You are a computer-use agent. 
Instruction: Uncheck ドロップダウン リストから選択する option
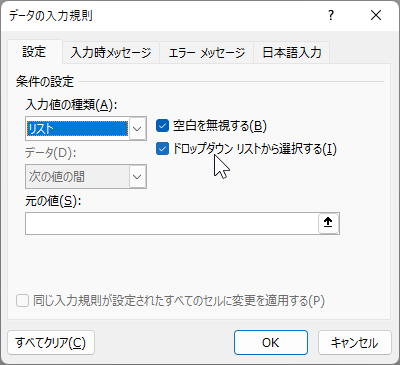click(162, 149)
